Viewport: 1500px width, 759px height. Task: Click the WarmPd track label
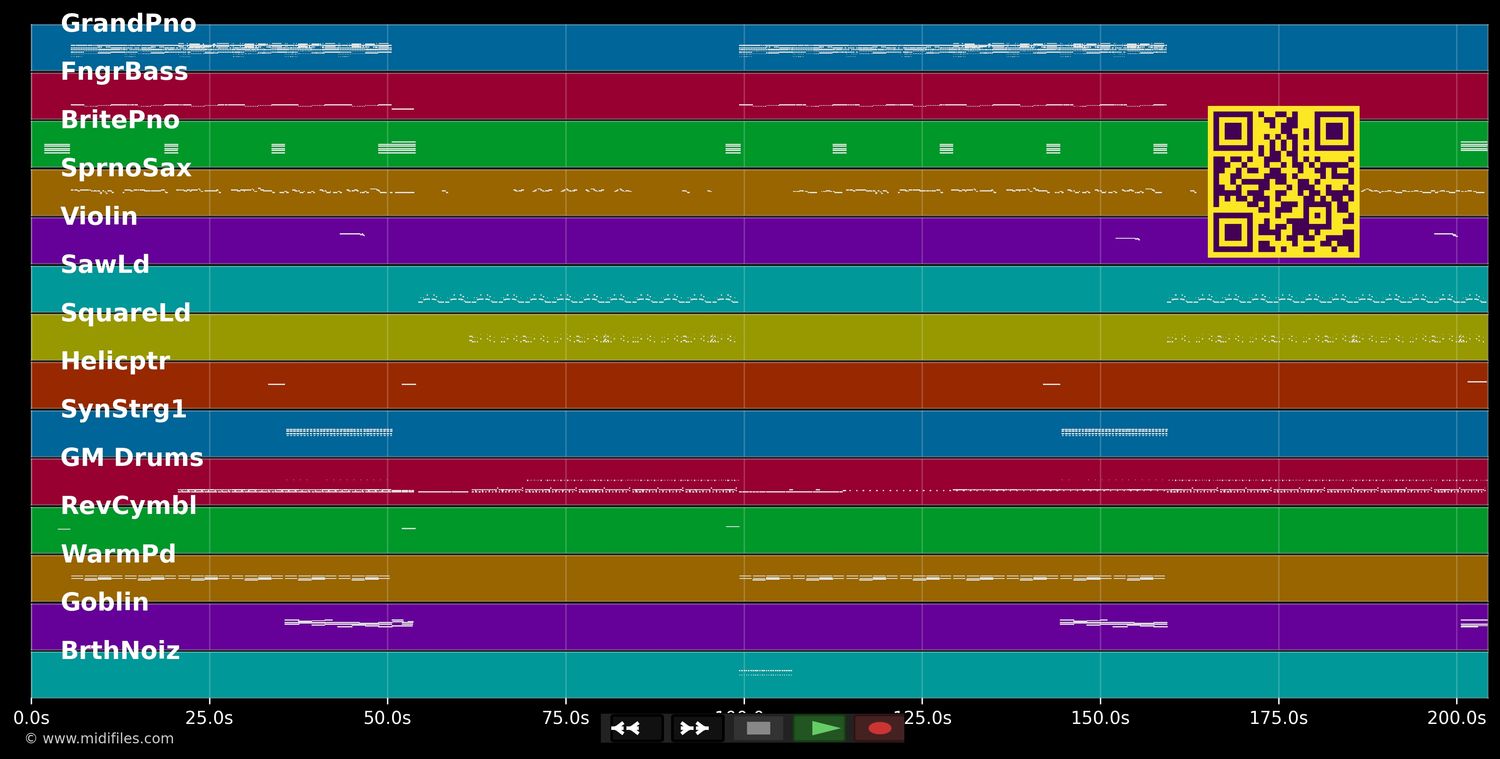pos(118,555)
